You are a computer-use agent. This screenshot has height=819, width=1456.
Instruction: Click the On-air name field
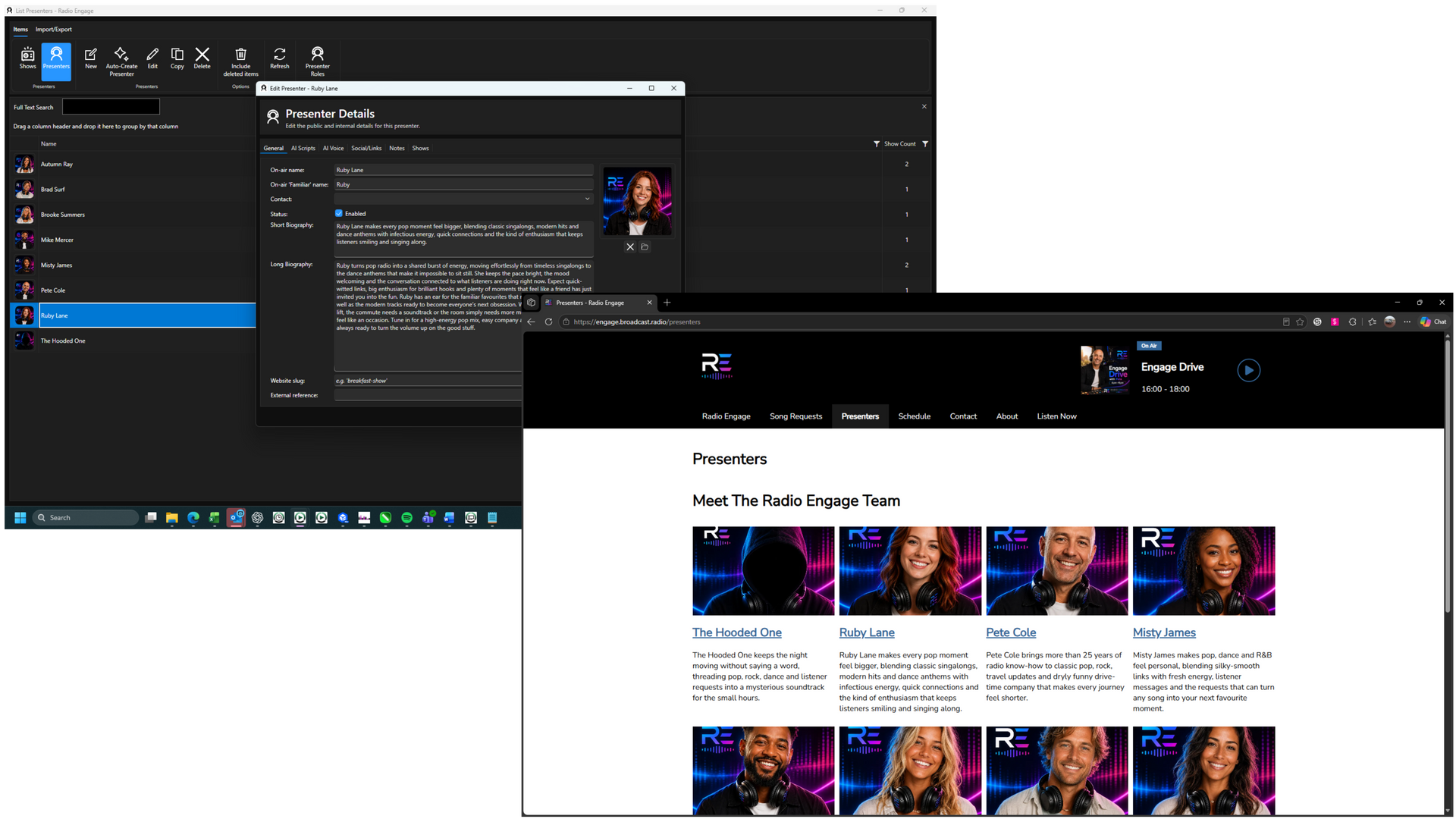pos(463,170)
